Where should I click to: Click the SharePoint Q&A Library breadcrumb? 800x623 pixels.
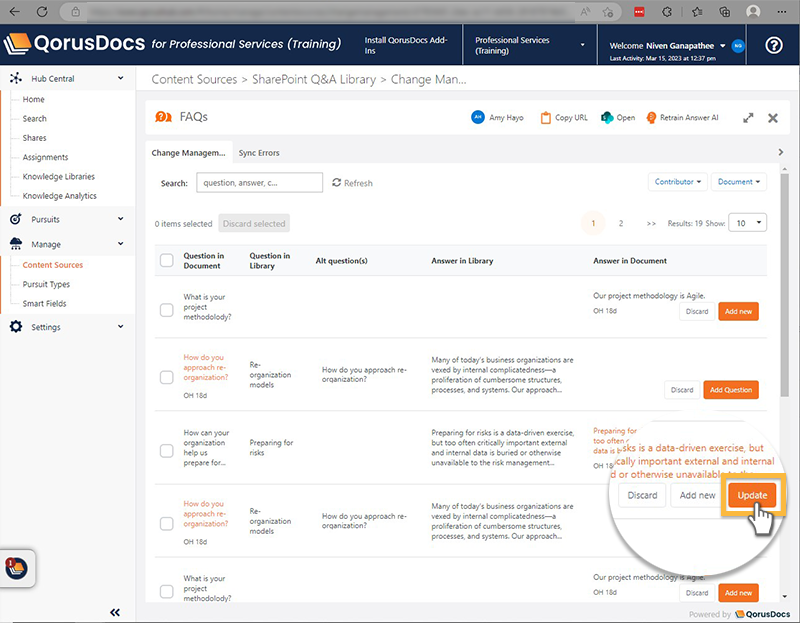pos(314,80)
